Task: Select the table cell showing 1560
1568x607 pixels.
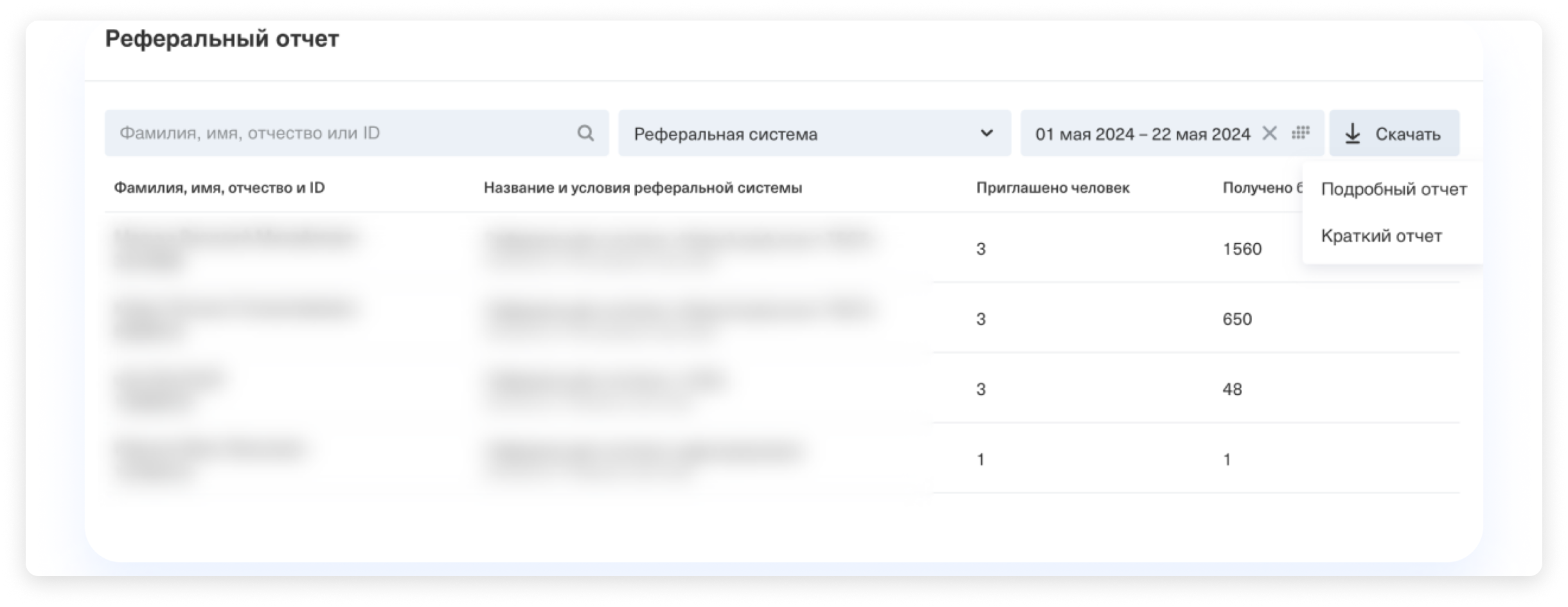Action: pyautogui.click(x=1242, y=249)
